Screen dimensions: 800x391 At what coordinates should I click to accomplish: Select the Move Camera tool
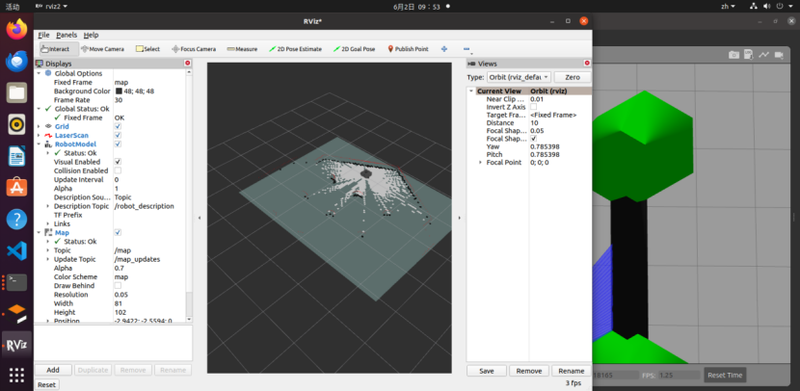click(103, 49)
